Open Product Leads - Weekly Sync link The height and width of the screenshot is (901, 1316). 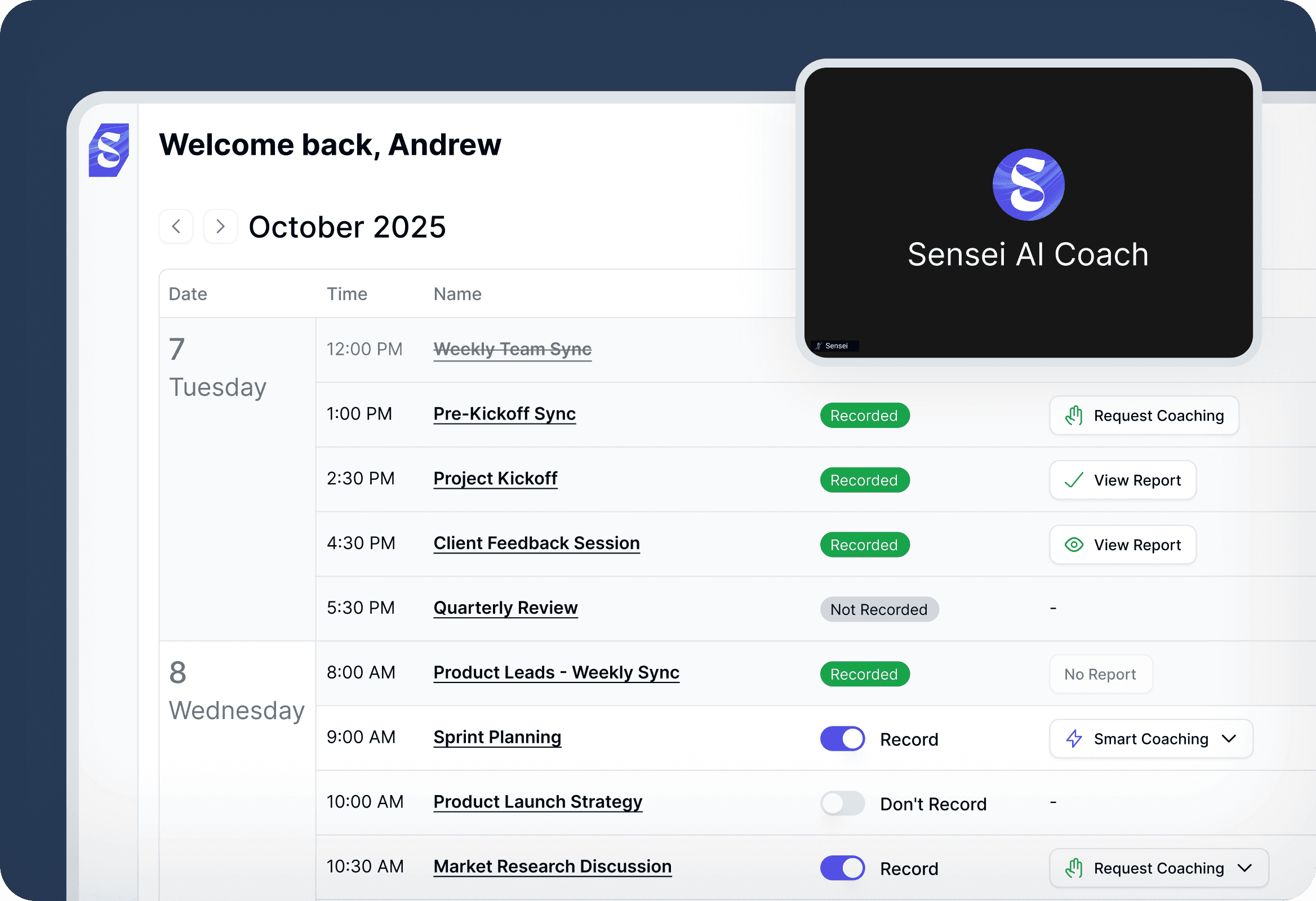tap(556, 672)
